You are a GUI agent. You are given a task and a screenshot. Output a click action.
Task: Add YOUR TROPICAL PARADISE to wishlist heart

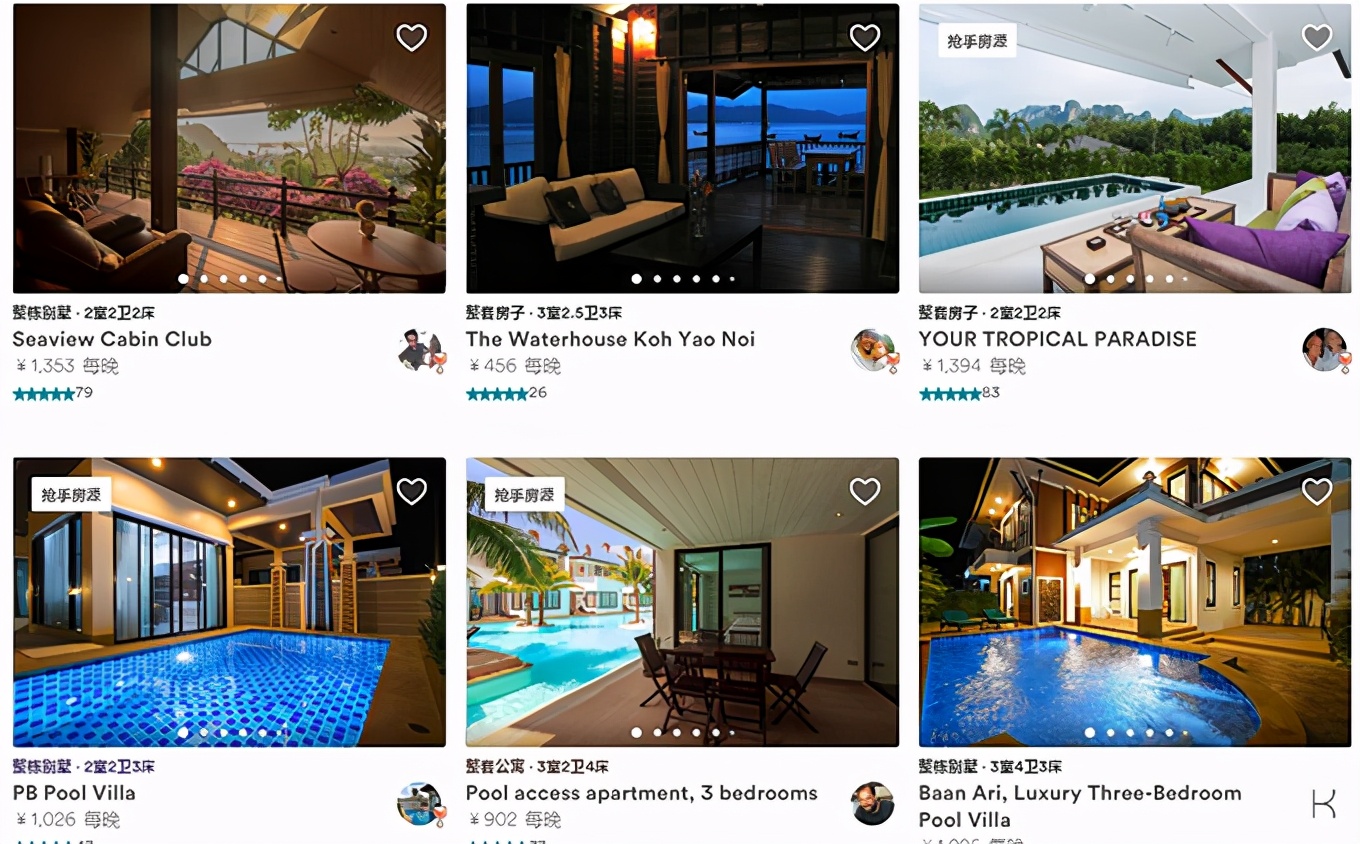click(x=1317, y=38)
